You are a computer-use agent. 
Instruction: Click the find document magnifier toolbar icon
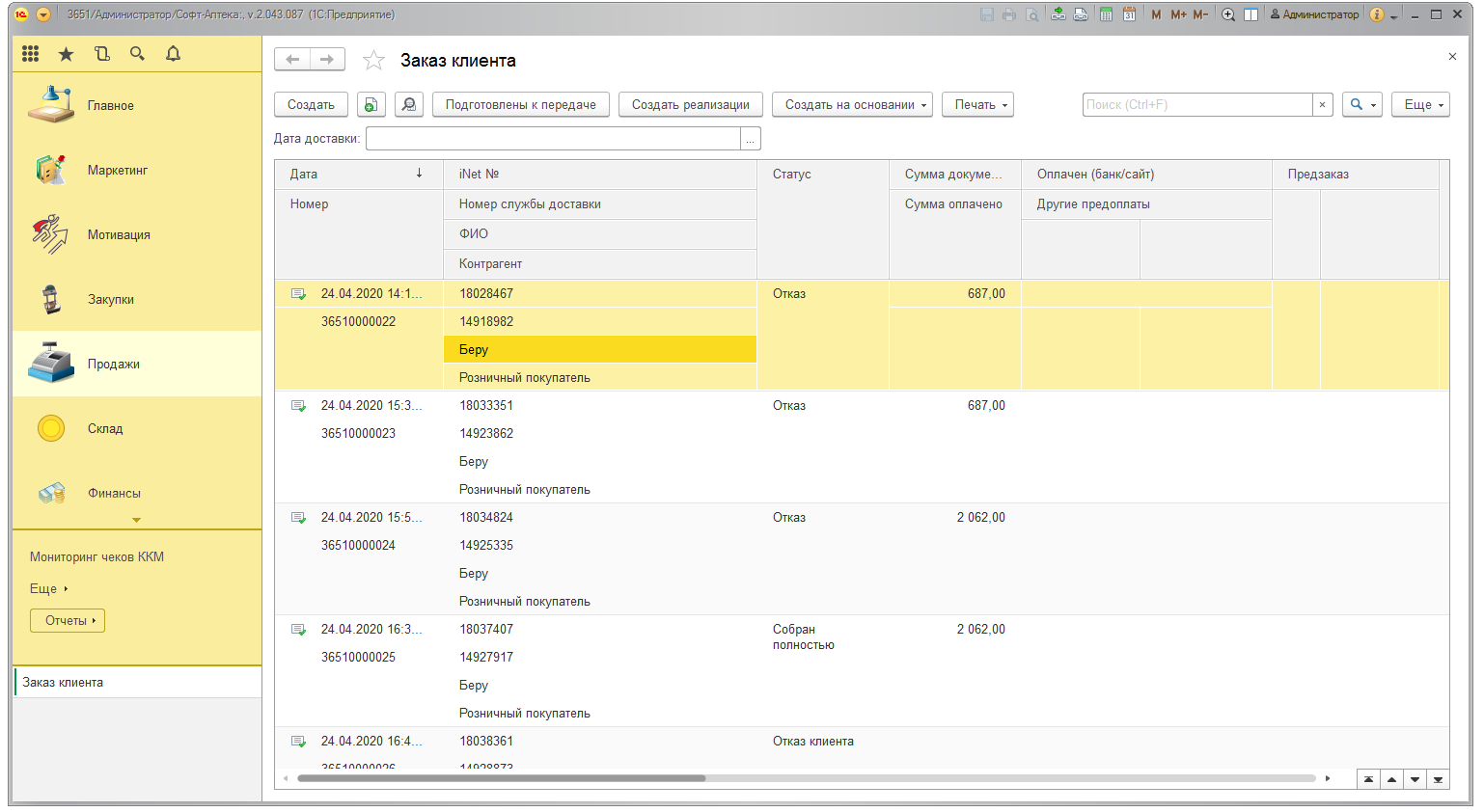pos(409,105)
